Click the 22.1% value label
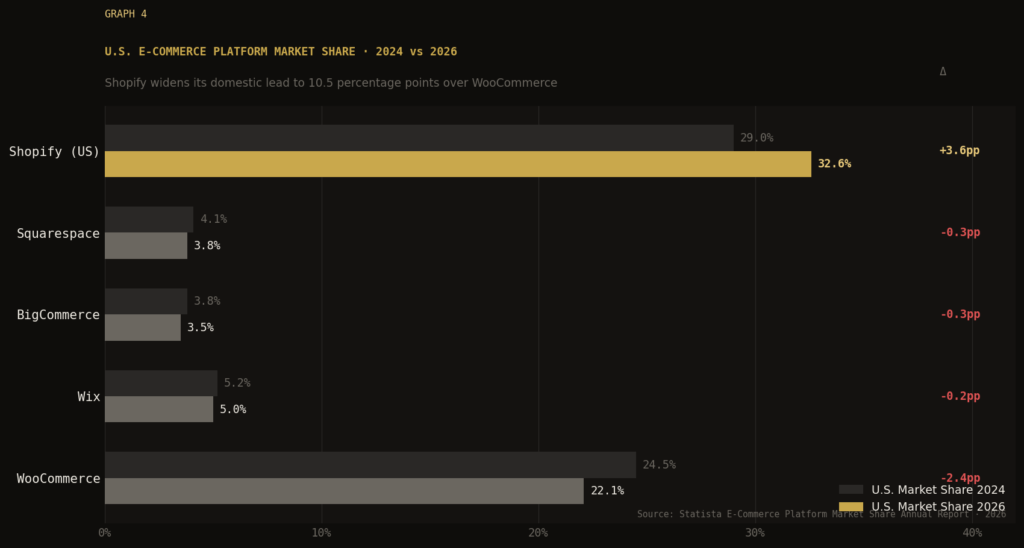This screenshot has width=1024, height=548. point(607,491)
